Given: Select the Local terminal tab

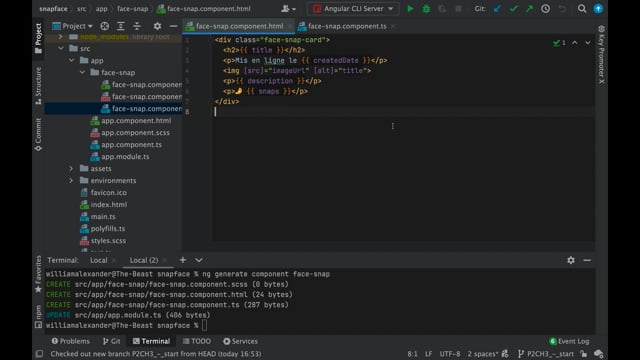Looking at the screenshot, I should pyautogui.click(x=99, y=260).
